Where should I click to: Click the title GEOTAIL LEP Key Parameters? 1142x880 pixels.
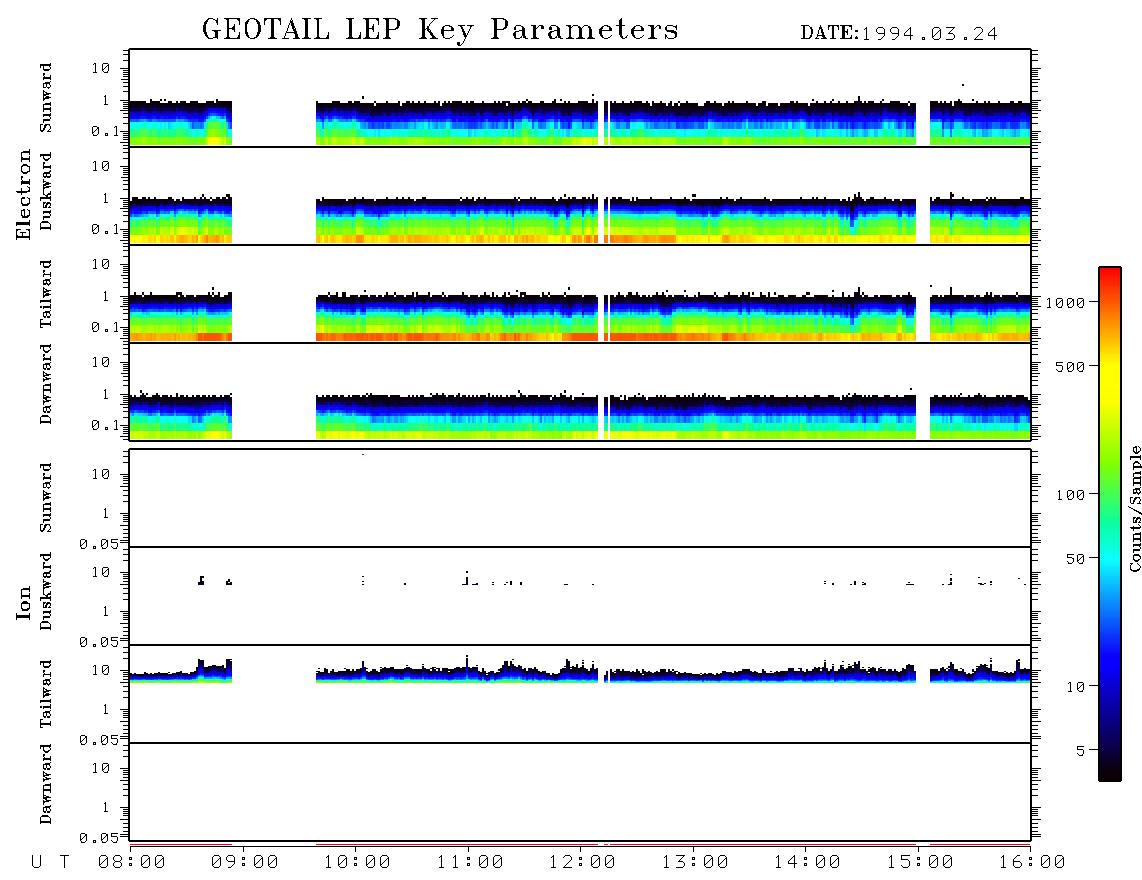(x=440, y=30)
